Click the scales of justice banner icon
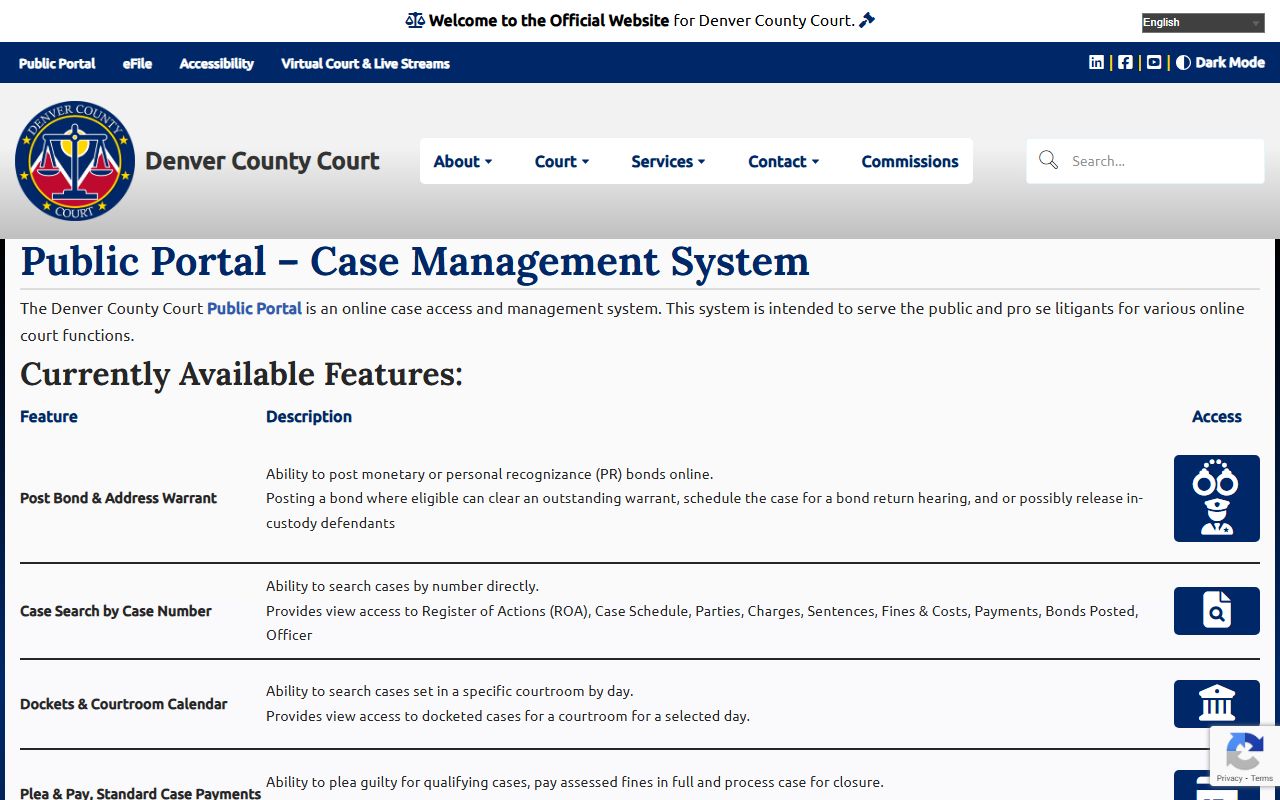Image resolution: width=1280 pixels, height=800 pixels. coord(415,20)
